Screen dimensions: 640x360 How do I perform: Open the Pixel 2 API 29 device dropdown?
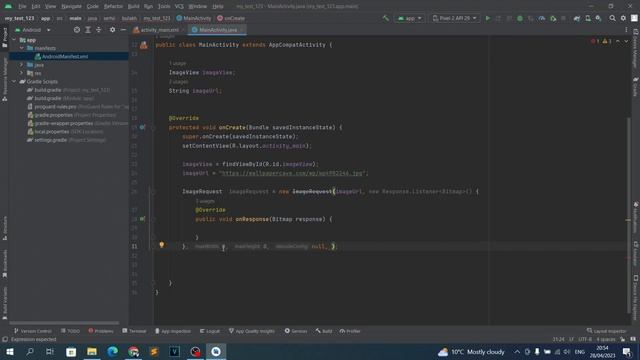point(454,18)
